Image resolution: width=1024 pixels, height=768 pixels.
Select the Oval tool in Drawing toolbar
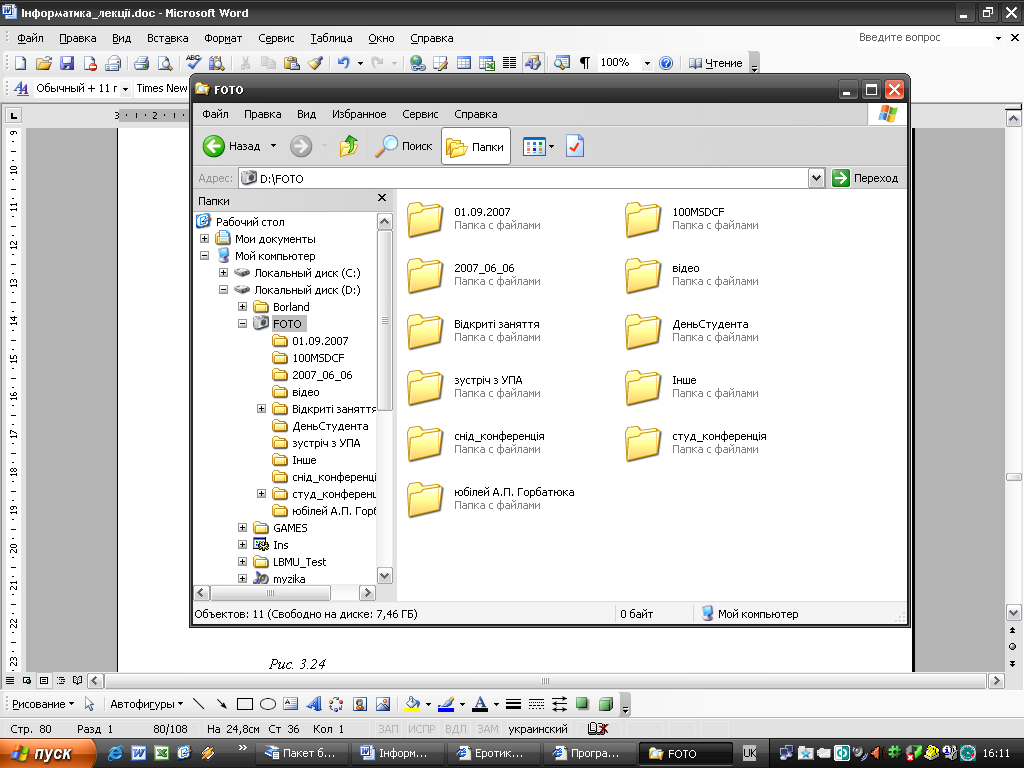click(268, 704)
